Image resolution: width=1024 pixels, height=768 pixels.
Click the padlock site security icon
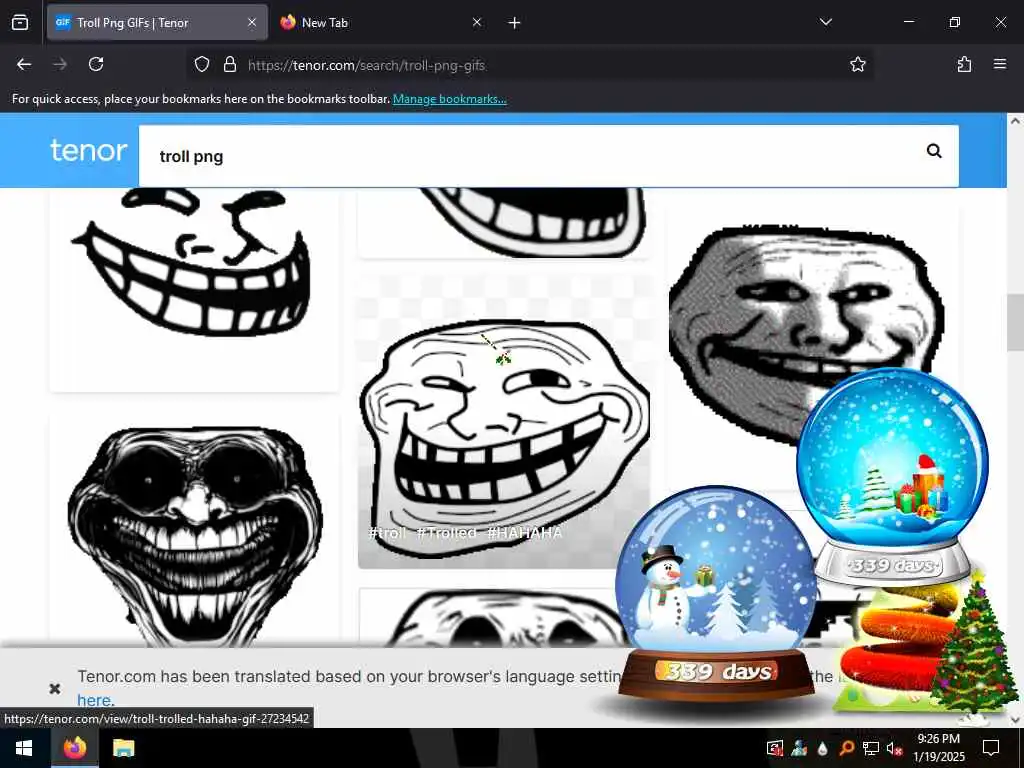(x=229, y=64)
